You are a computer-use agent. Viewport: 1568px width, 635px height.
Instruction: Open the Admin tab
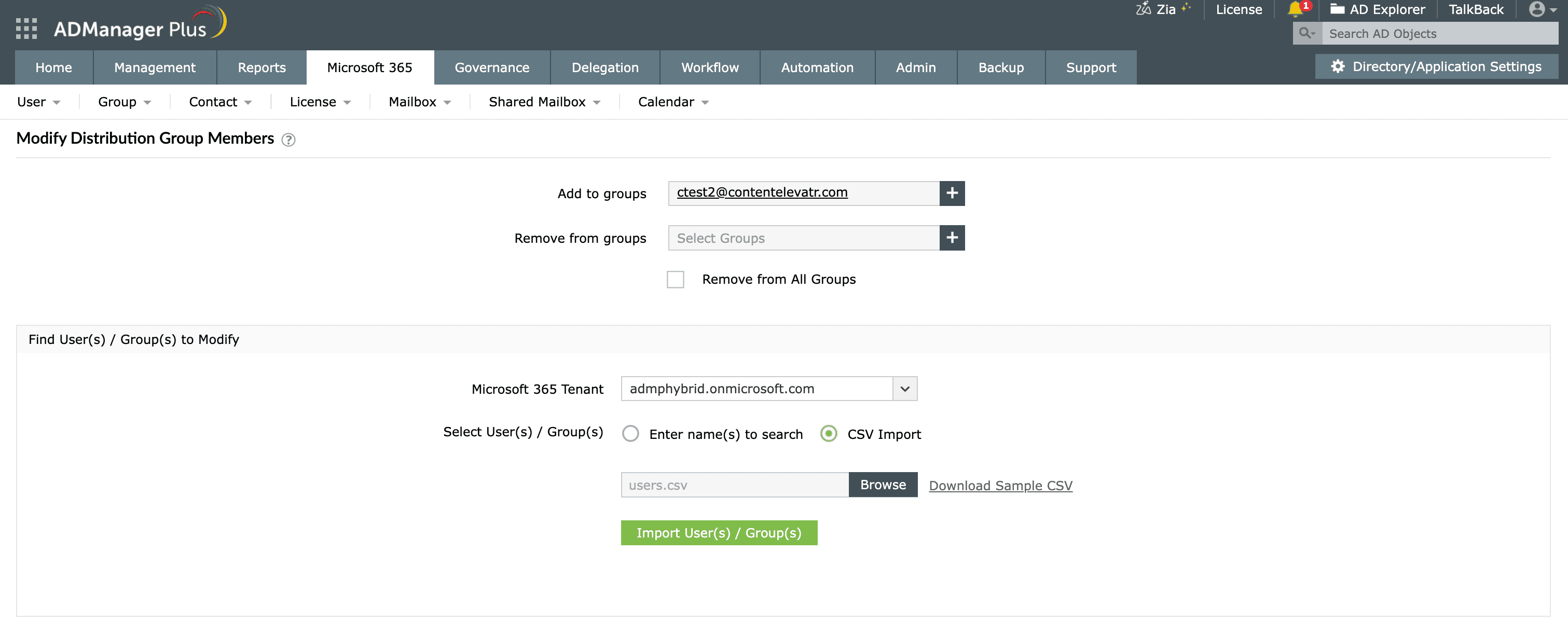click(x=915, y=67)
